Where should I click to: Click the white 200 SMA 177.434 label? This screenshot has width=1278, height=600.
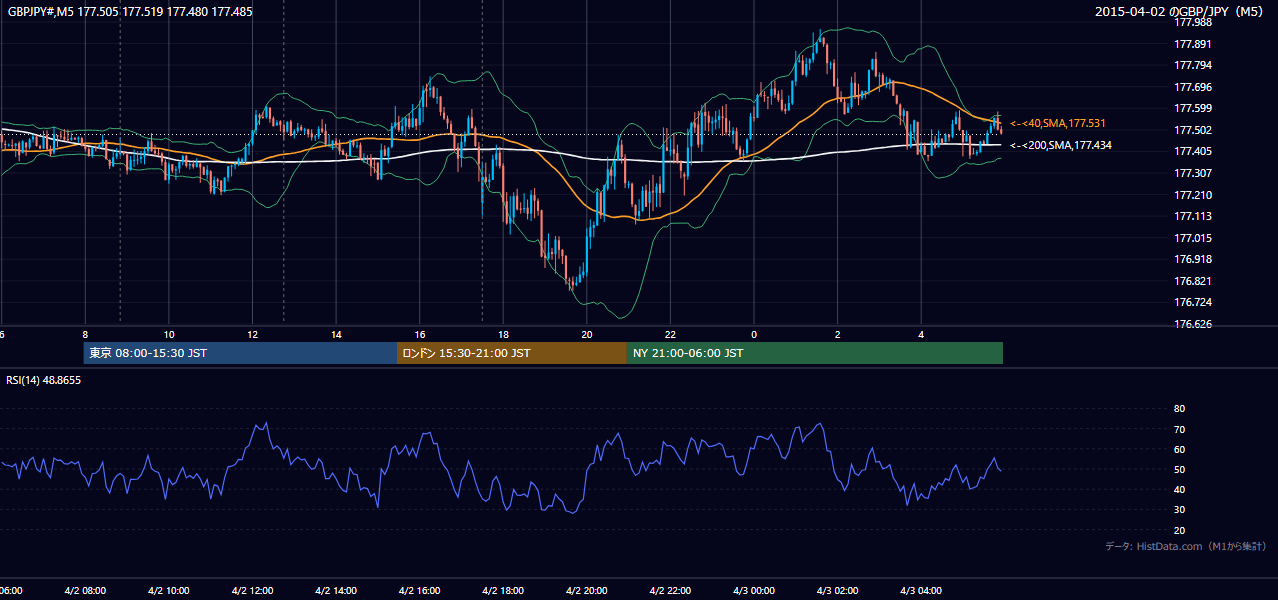tap(1060, 145)
